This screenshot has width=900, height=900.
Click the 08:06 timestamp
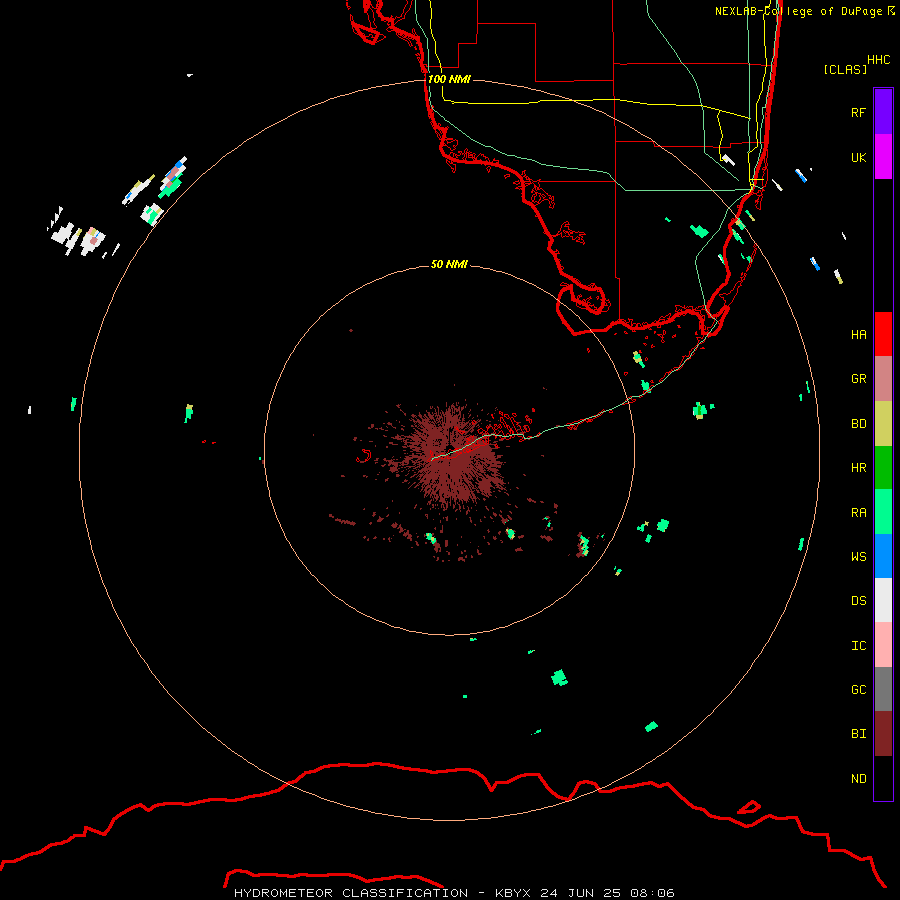click(x=652, y=893)
